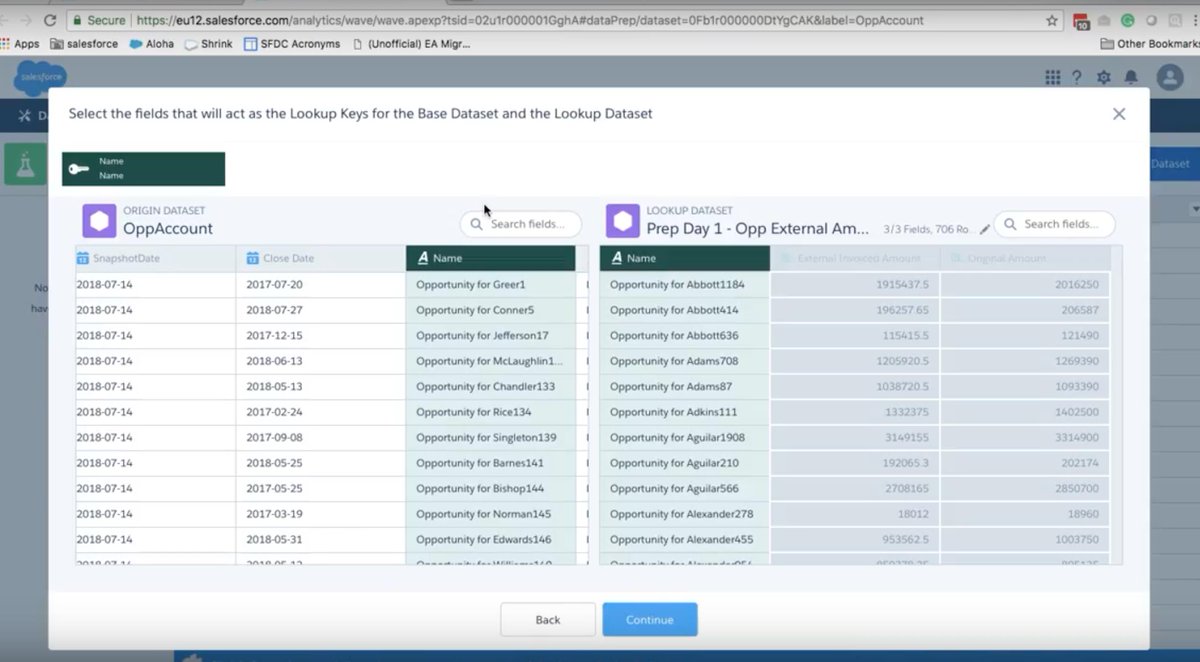Click the green circular extension icon

coord(1128,20)
